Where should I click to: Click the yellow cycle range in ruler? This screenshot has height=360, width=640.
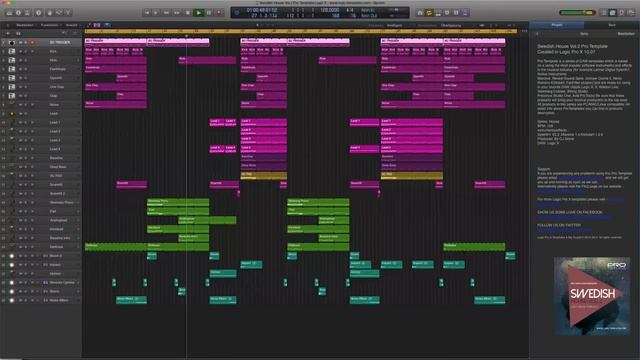(301, 31)
